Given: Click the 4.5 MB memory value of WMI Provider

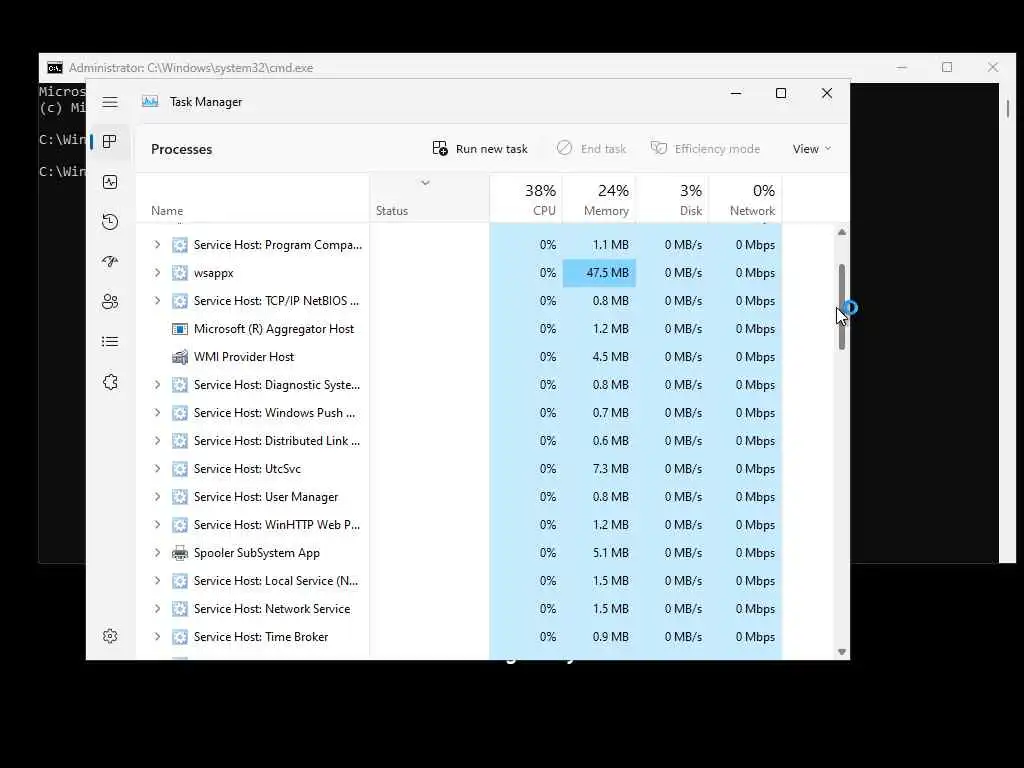Looking at the screenshot, I should (x=611, y=357).
